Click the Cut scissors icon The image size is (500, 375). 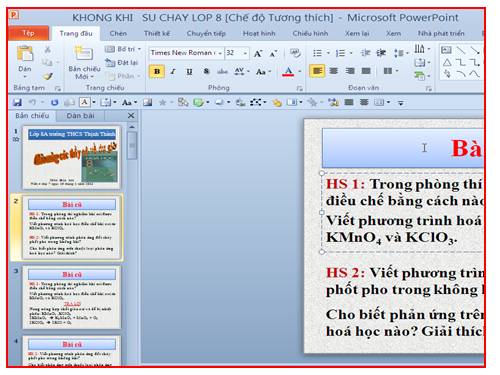47,50
